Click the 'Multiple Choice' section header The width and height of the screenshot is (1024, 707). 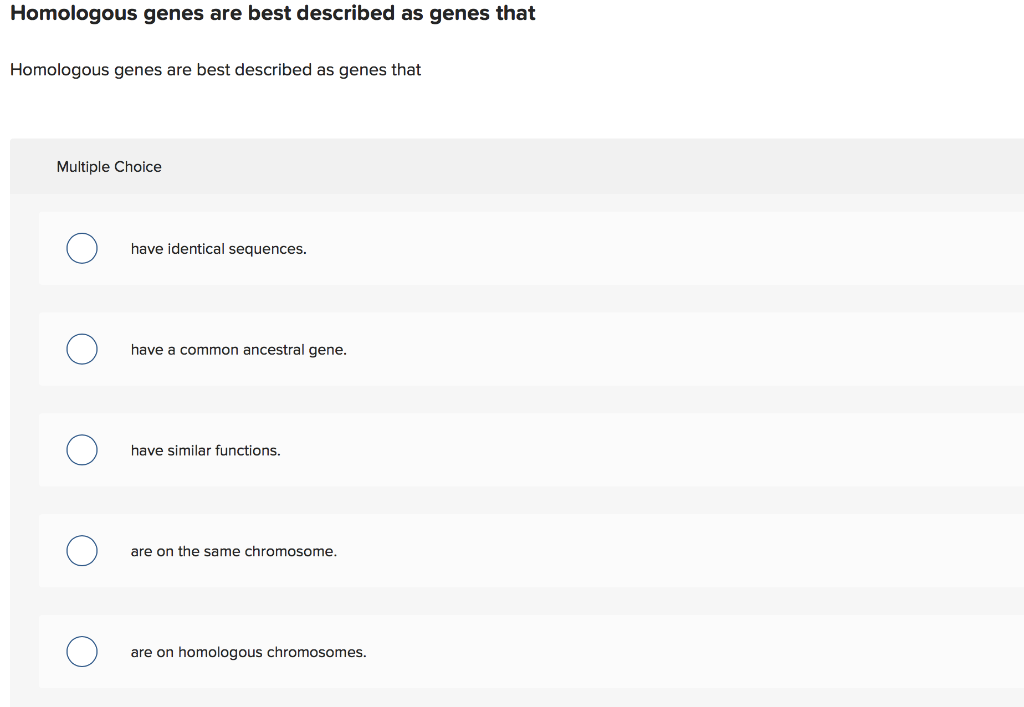pyautogui.click(x=109, y=167)
